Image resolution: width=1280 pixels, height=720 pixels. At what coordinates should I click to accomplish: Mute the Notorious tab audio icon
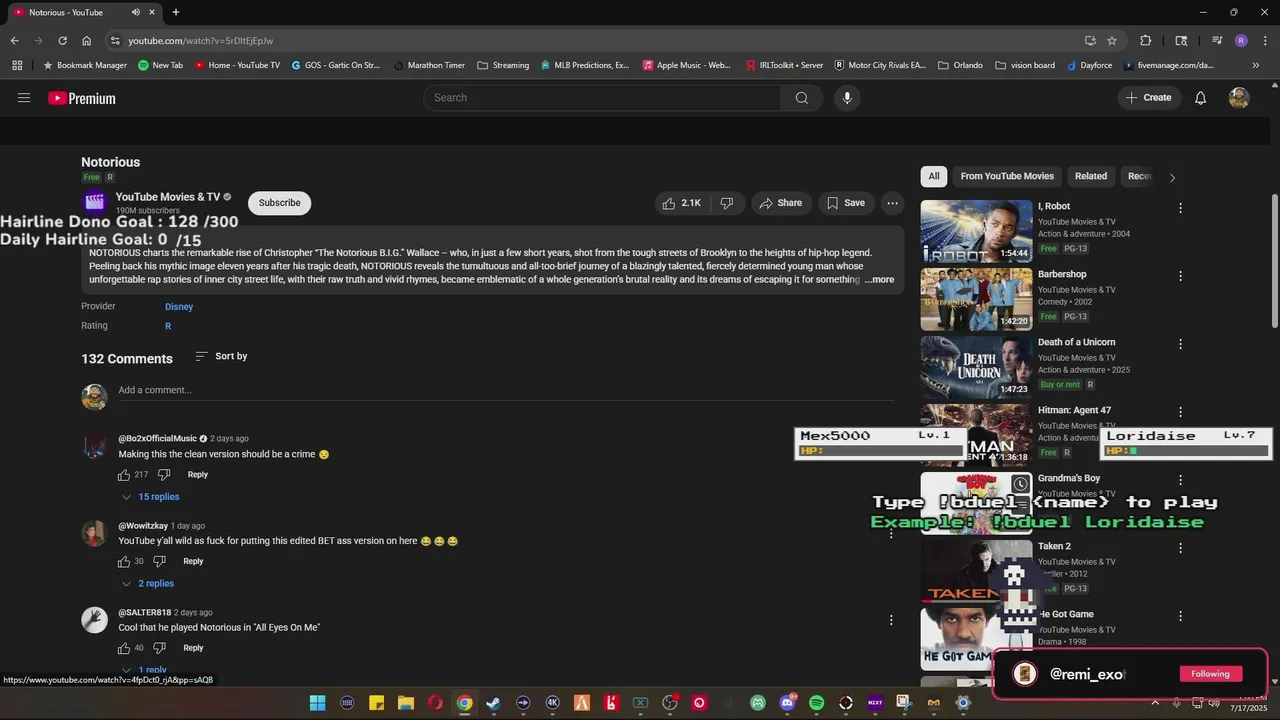coord(136,12)
